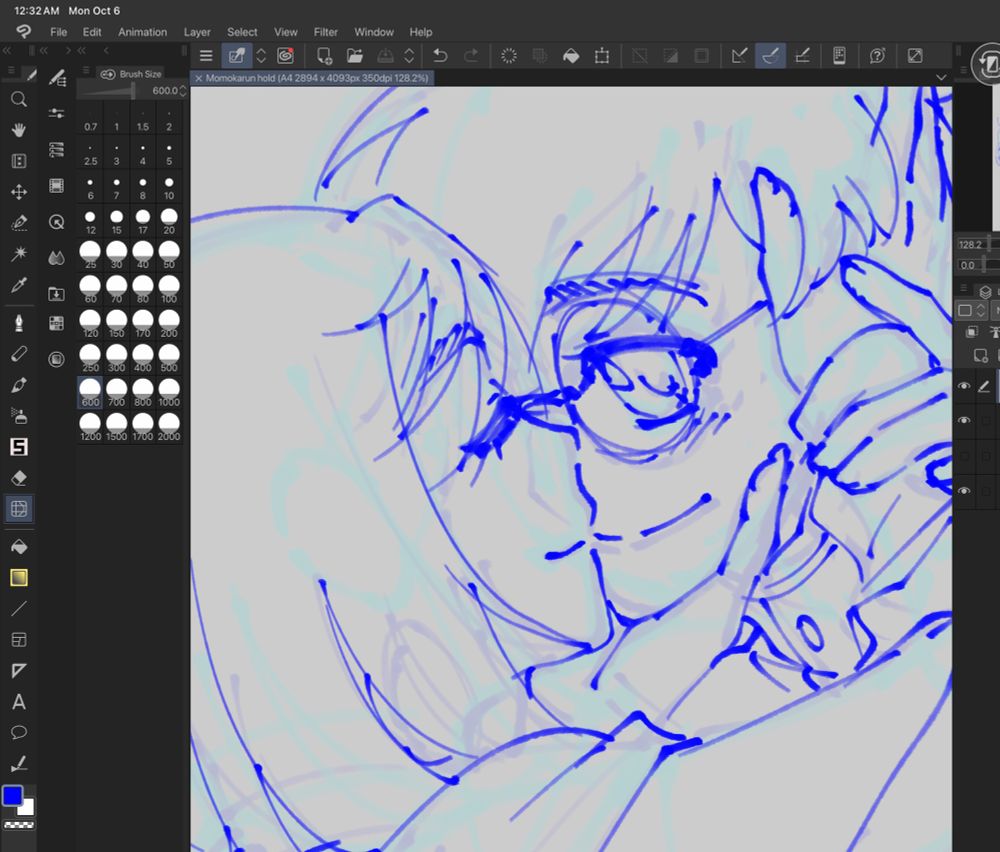Viewport: 1000px width, 852px height.
Task: Open the Animation menu
Action: coord(142,32)
